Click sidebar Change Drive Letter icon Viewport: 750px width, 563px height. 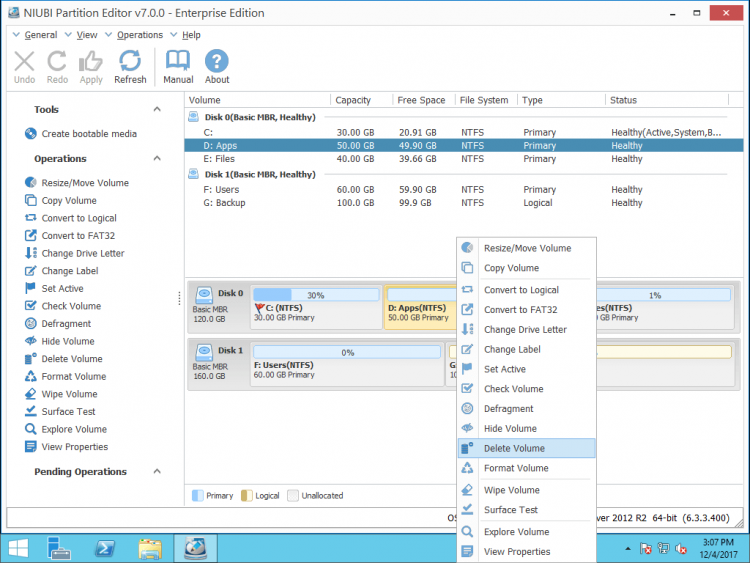coord(31,253)
